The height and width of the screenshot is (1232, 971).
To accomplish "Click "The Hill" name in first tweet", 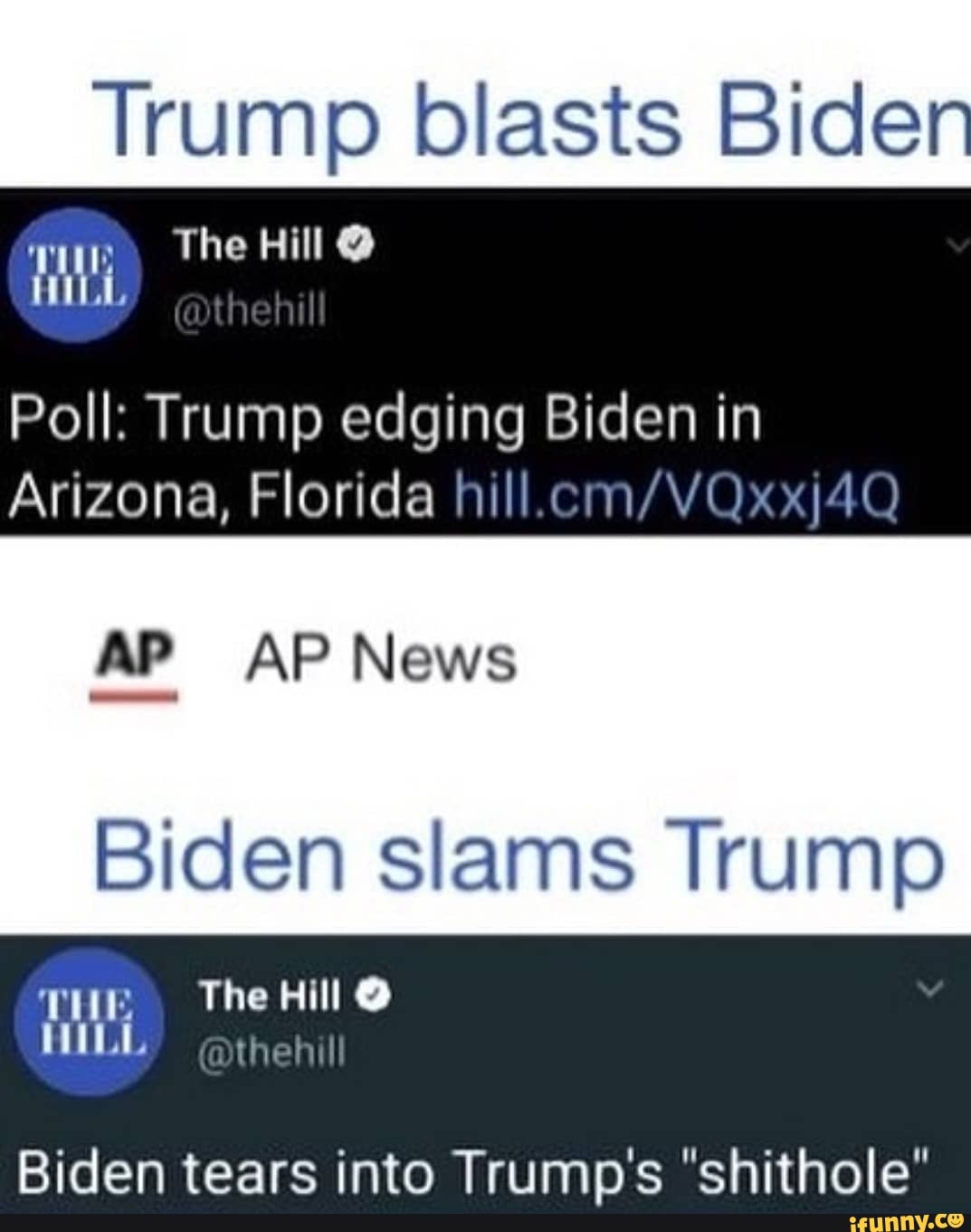I will [x=249, y=243].
